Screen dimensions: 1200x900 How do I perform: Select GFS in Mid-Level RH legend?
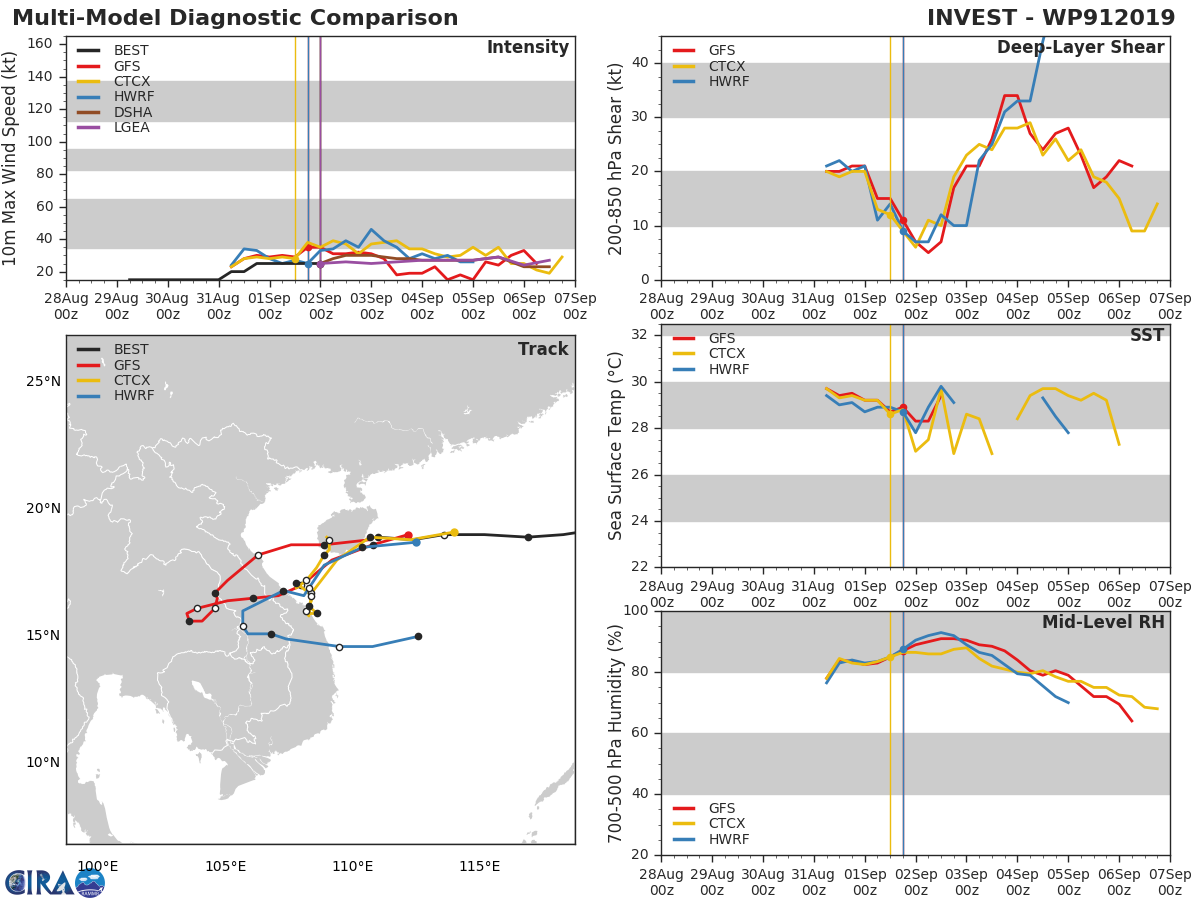tap(706, 808)
